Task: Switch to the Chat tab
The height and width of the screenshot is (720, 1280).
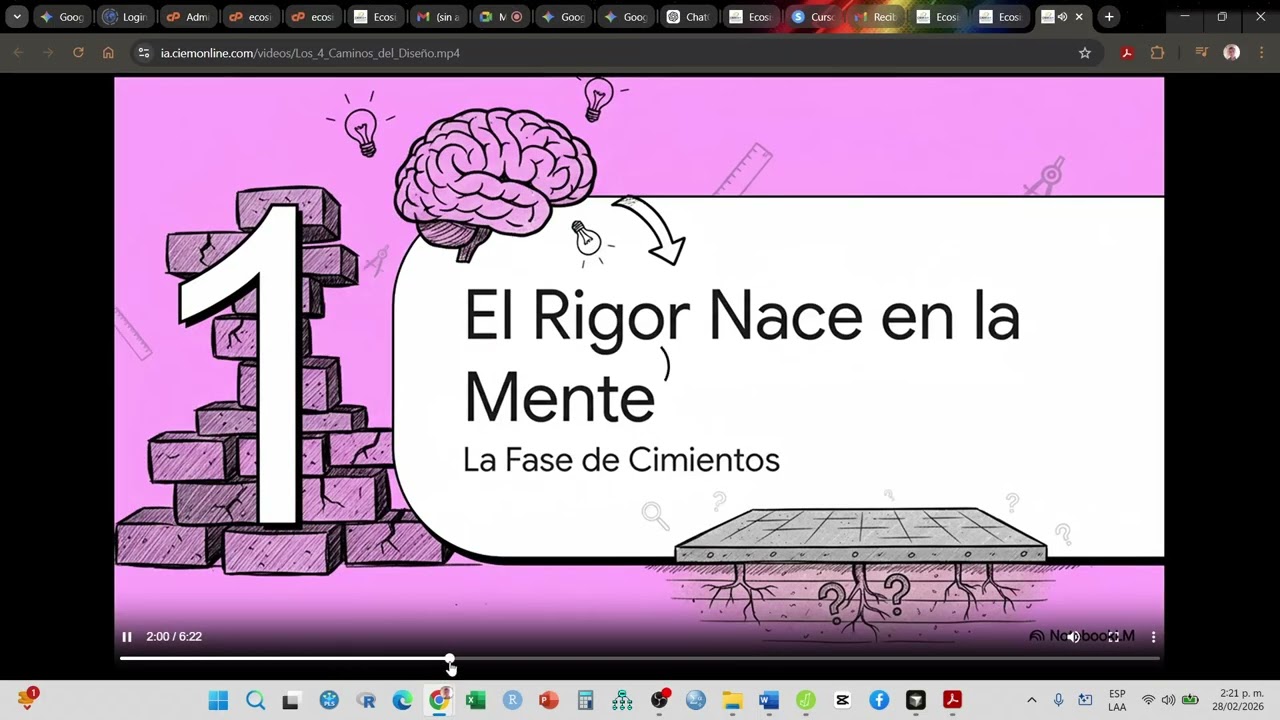Action: click(688, 17)
